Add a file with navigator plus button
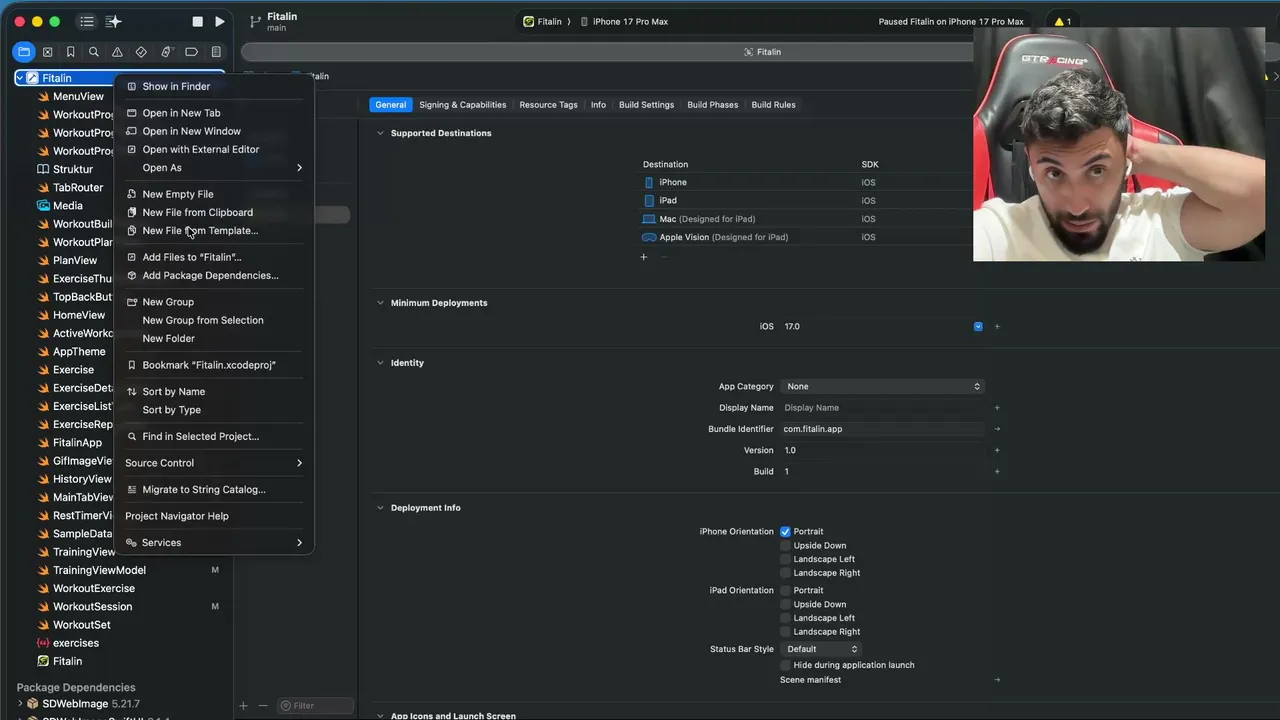Viewport: 1280px width, 720px height. 243,705
